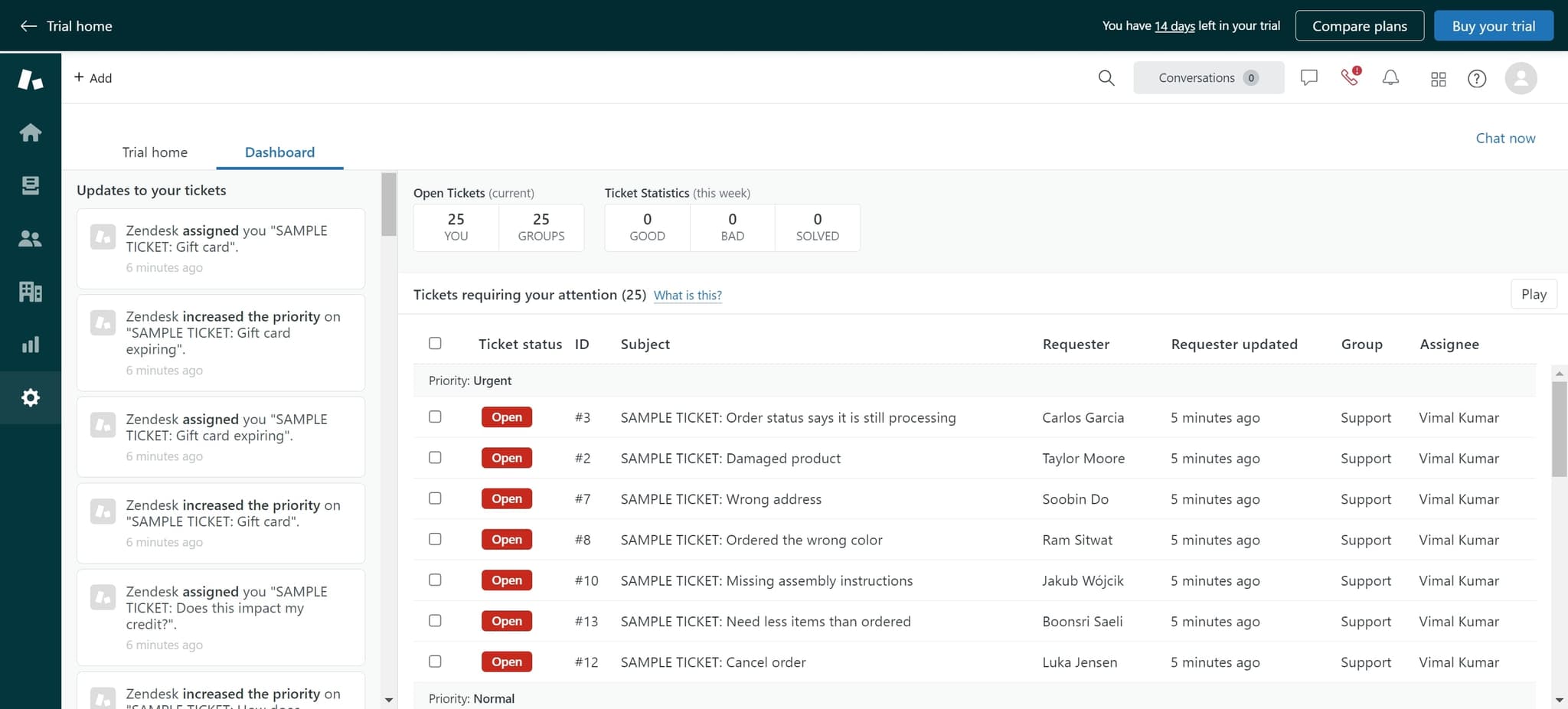Image resolution: width=1568 pixels, height=709 pixels.
Task: Open the Views tickets icon in sidebar
Action: (x=31, y=185)
